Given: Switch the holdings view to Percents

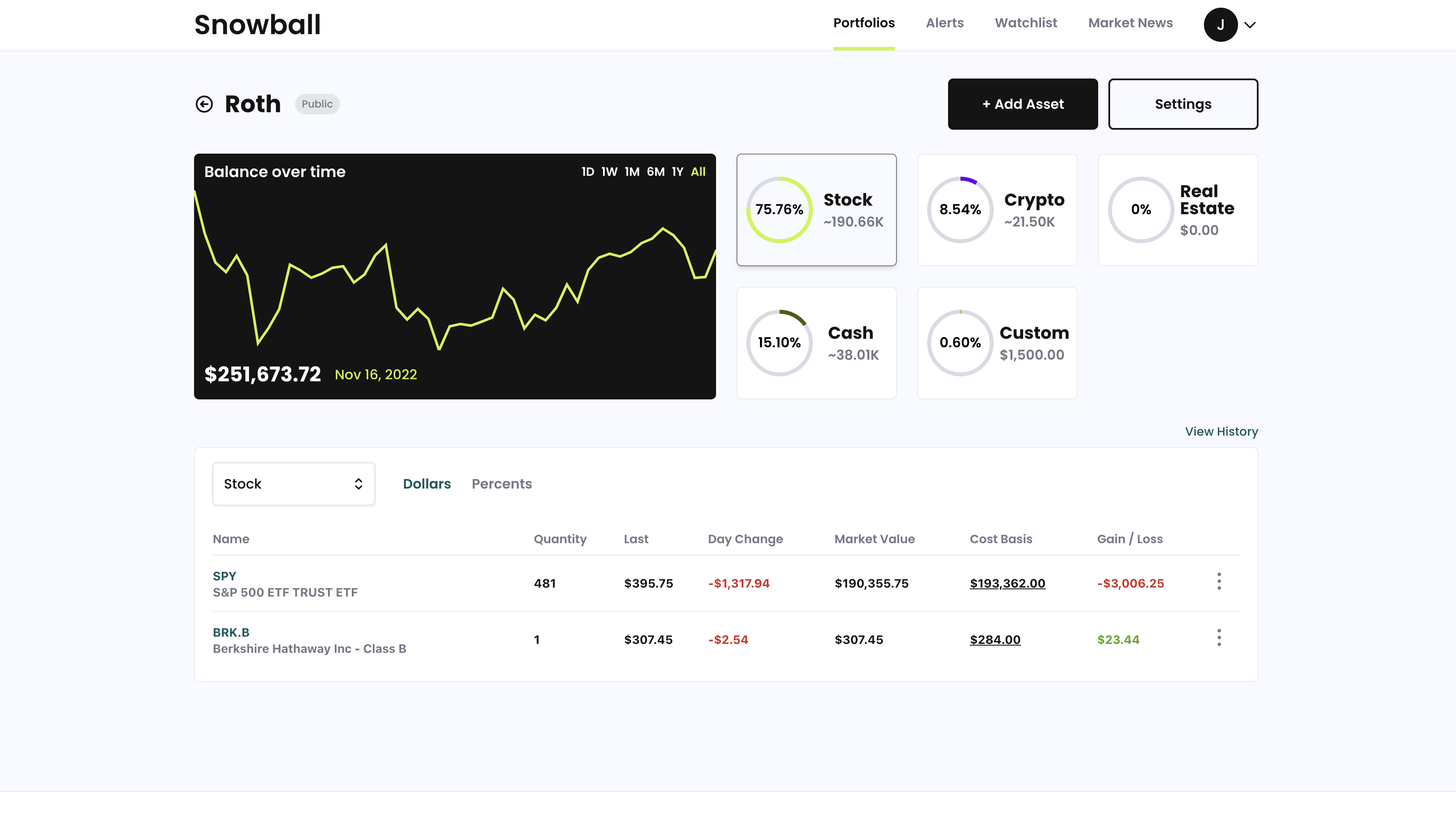Looking at the screenshot, I should tap(502, 483).
